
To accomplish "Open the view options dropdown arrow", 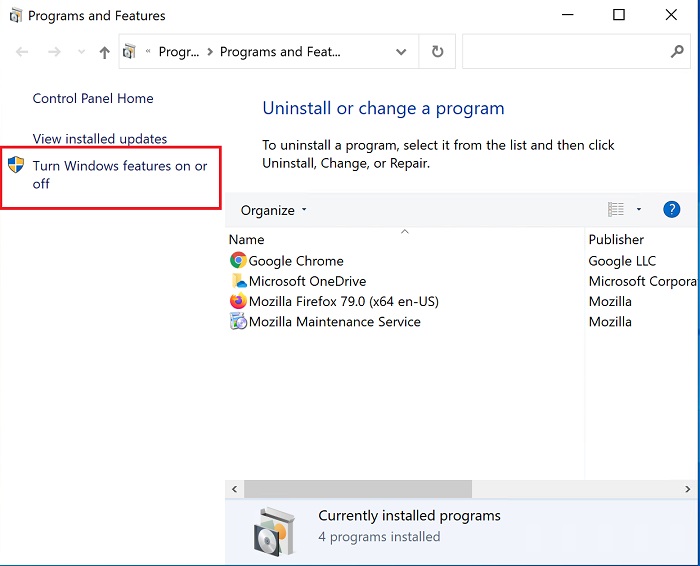I will pyautogui.click(x=639, y=210).
